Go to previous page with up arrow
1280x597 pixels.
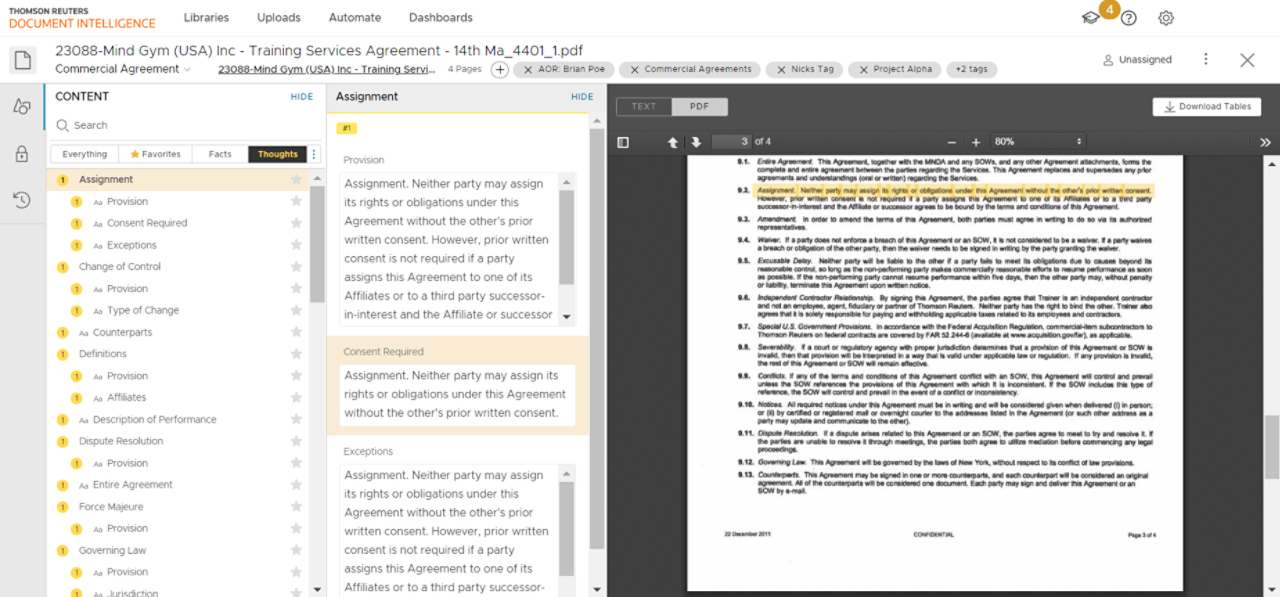coord(673,142)
